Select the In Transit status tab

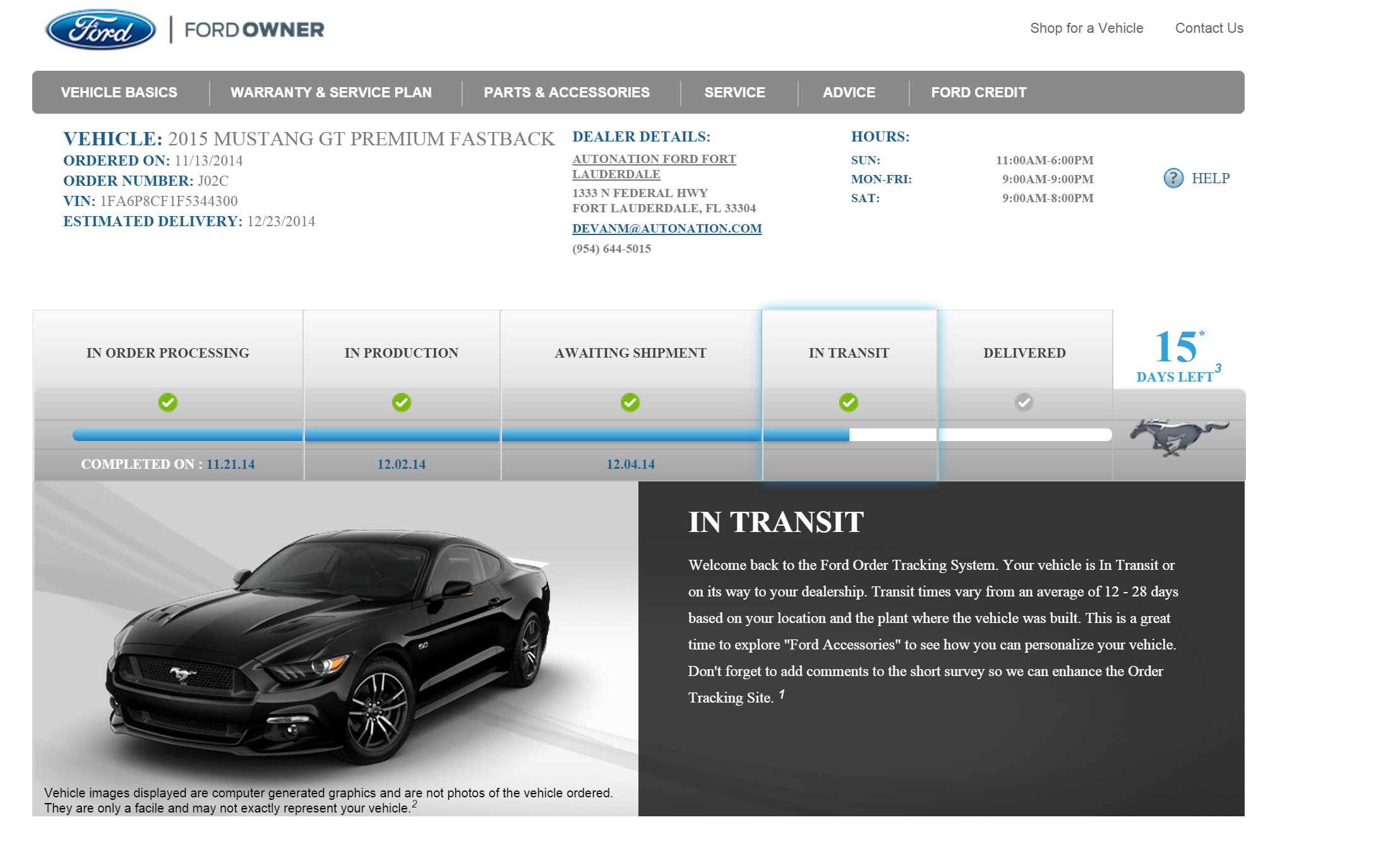click(x=849, y=353)
